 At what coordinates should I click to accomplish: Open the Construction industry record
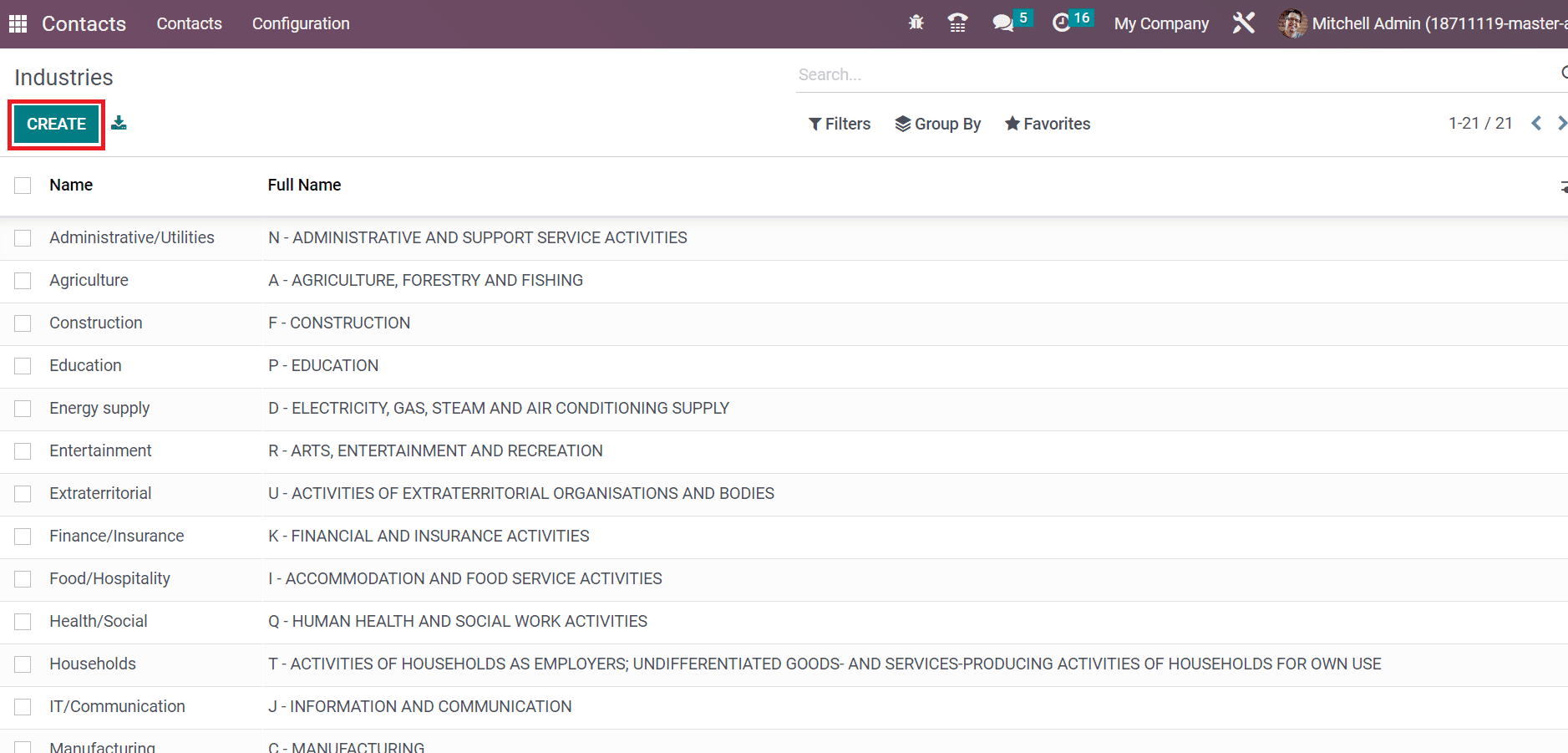[x=96, y=323]
